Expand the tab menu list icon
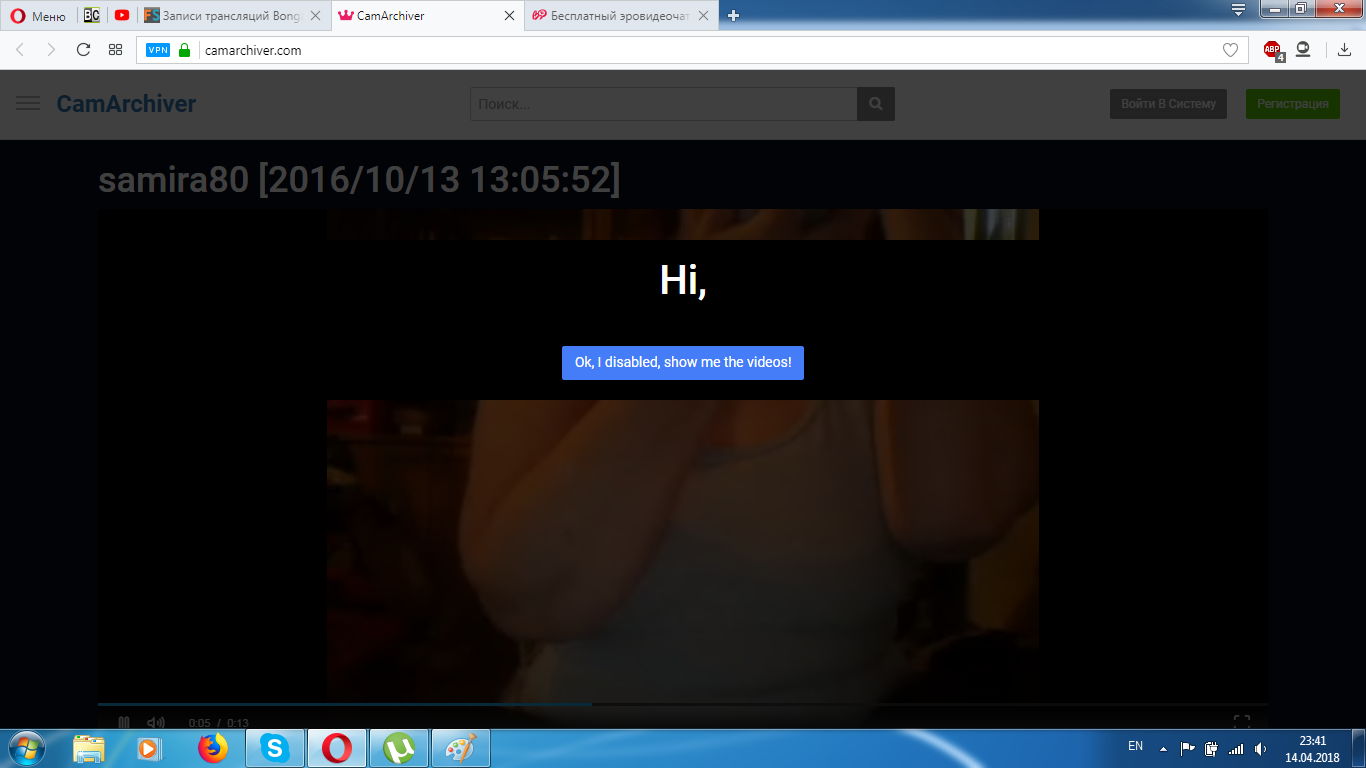The image size is (1366, 768). pyautogui.click(x=1238, y=10)
